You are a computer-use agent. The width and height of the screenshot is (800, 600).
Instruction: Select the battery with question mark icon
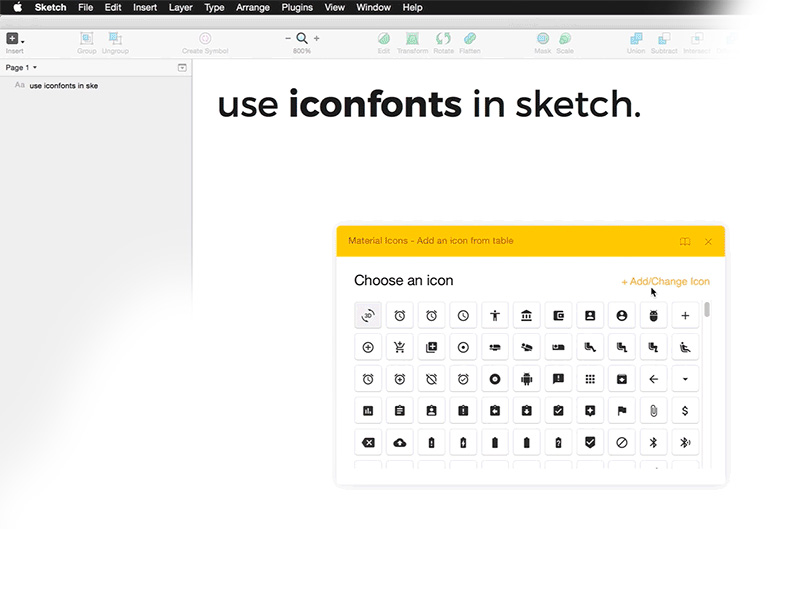[558, 442]
